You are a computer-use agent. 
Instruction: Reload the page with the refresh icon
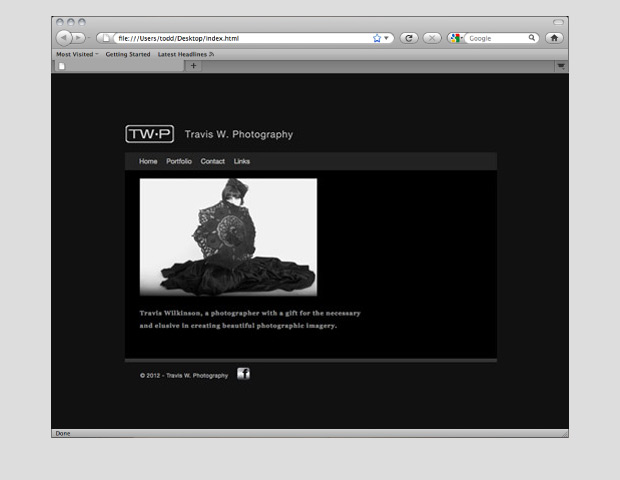click(409, 38)
